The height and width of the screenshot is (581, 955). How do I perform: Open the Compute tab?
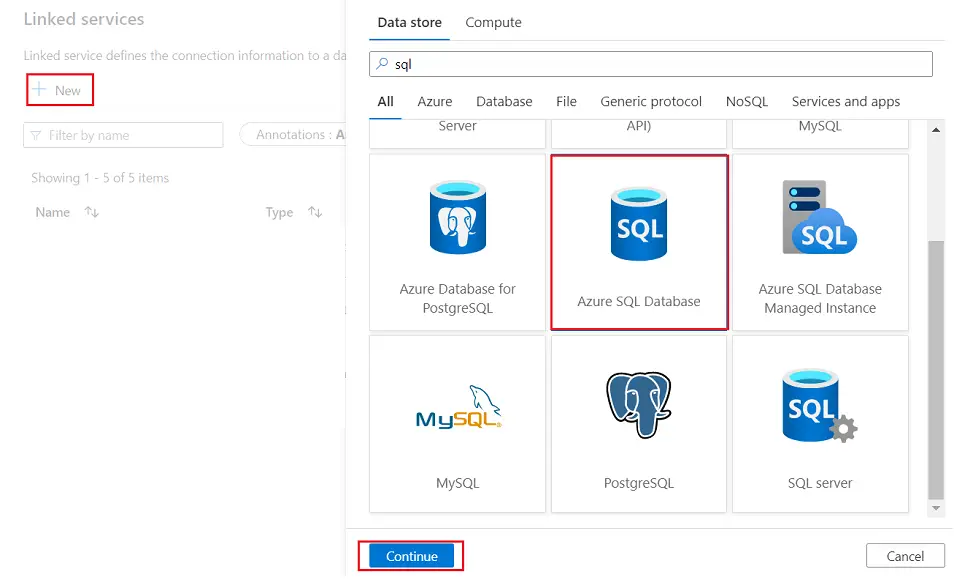coord(493,23)
